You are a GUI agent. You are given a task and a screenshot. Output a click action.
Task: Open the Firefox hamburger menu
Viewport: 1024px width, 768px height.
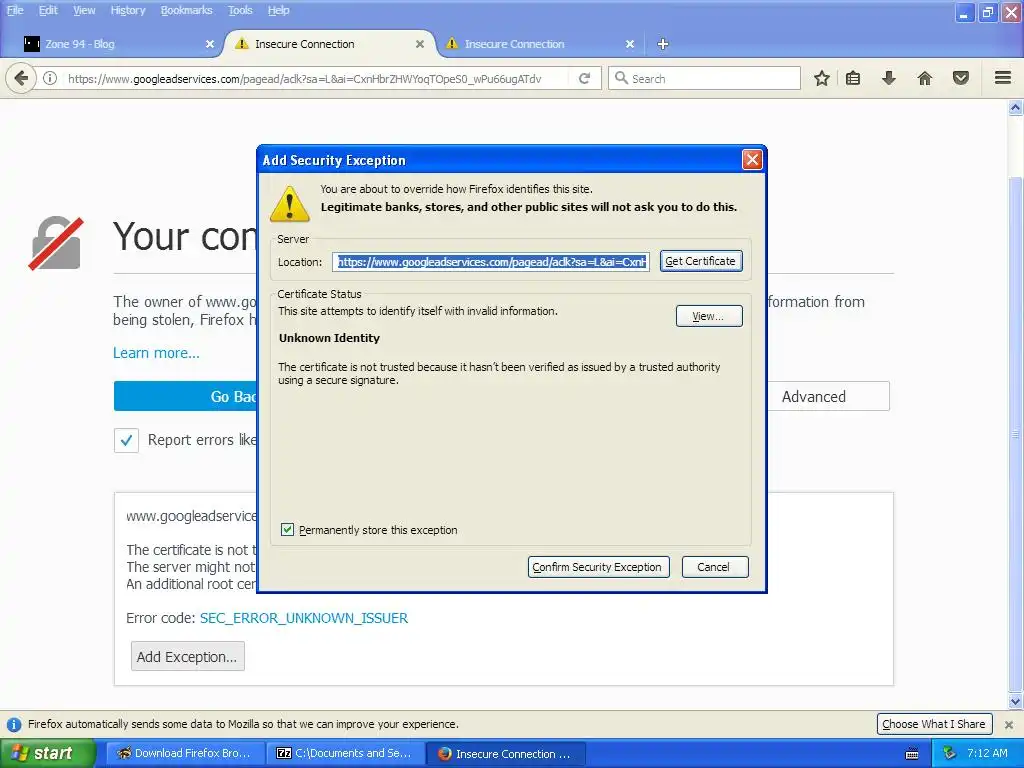click(1003, 78)
